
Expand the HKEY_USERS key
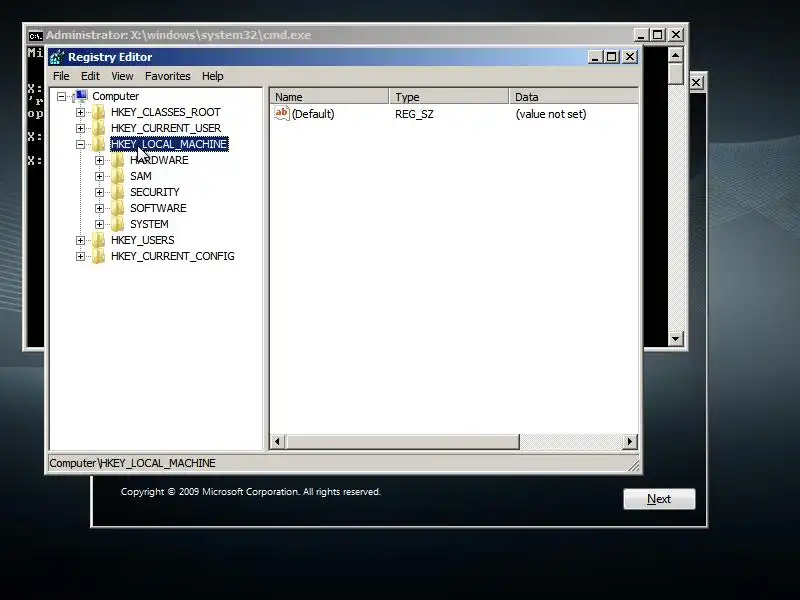point(81,240)
